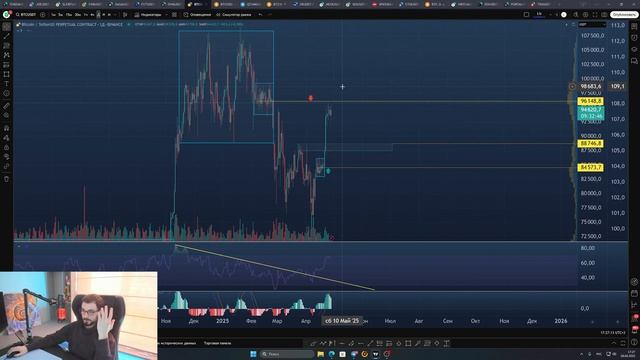Add a symbol to compare
Screen dimensions: 640x360
[x=42, y=15]
